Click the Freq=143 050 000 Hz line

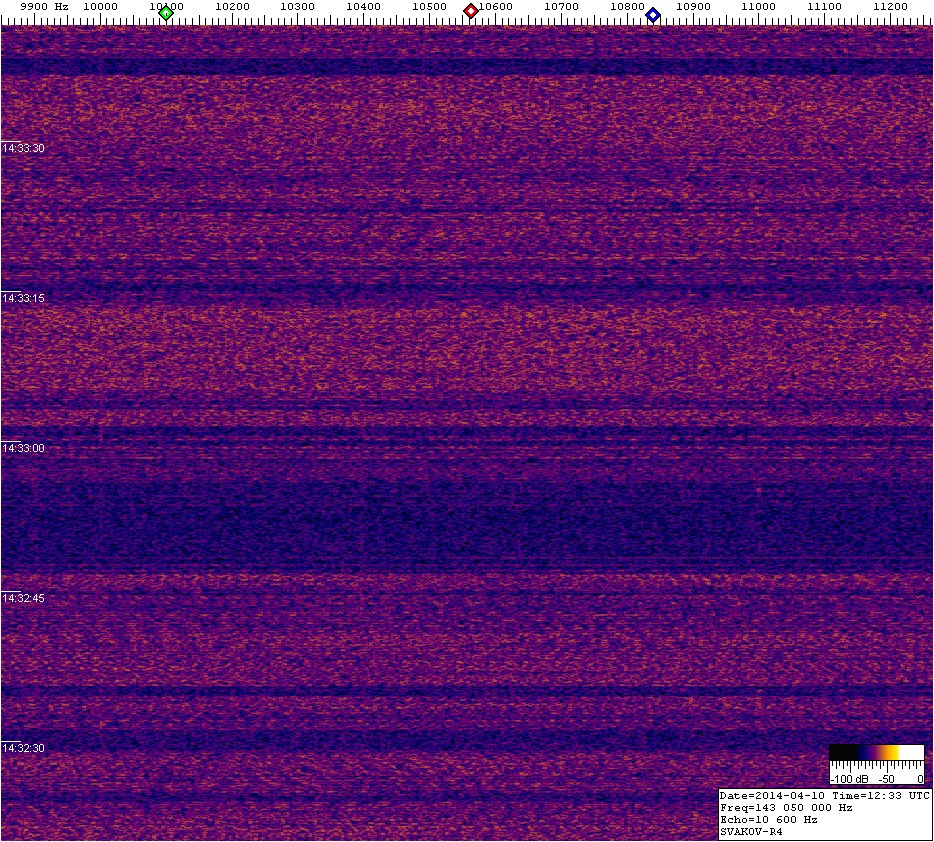(786, 807)
